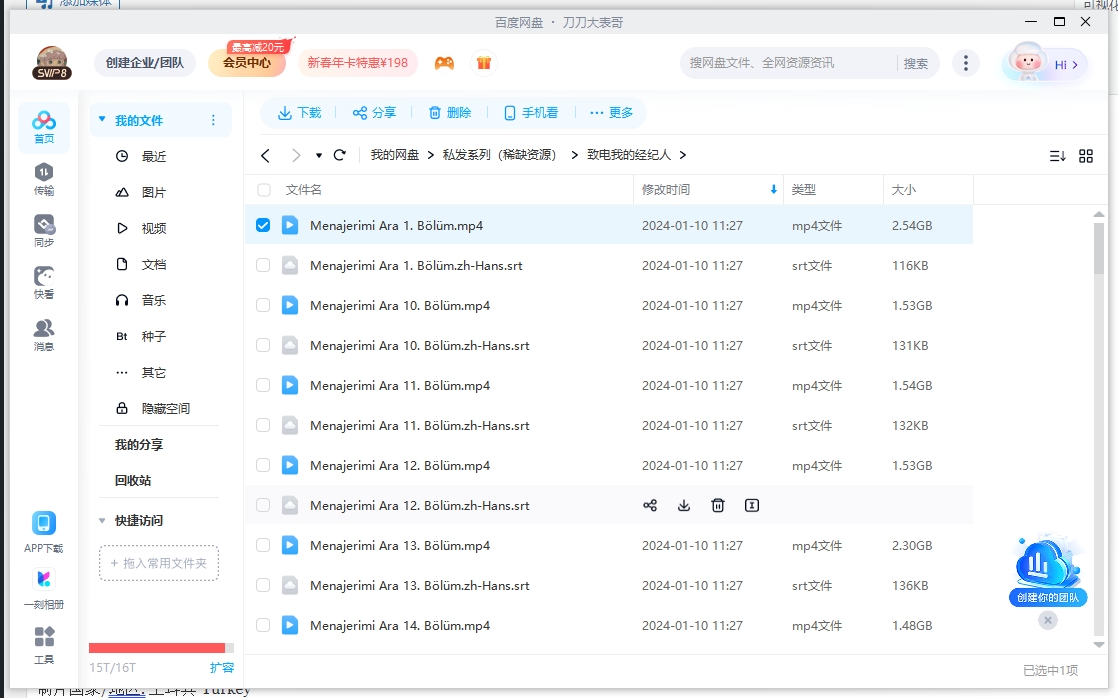
Task: Open the 视频 (Videos) category icon
Action: coord(122,228)
